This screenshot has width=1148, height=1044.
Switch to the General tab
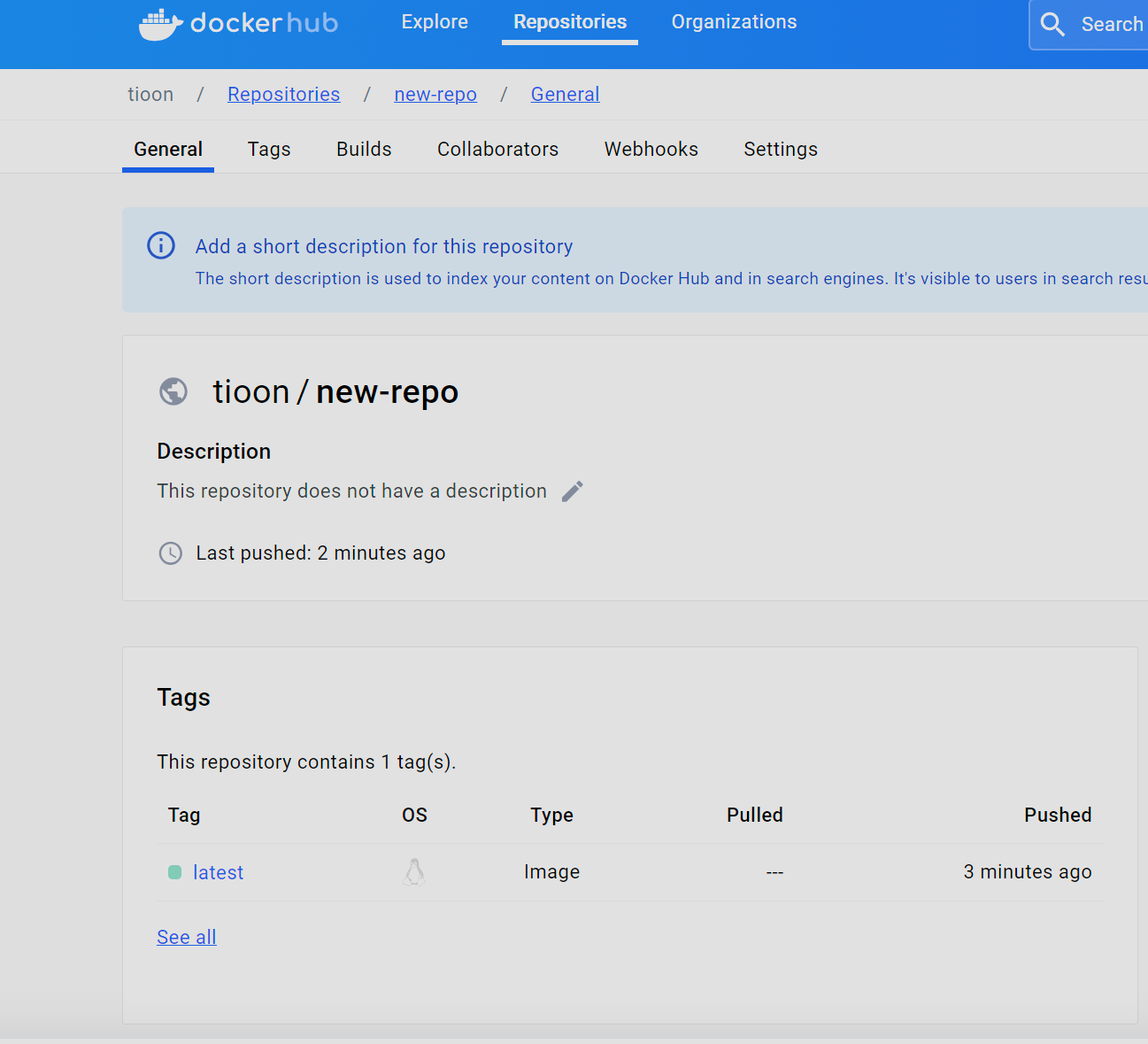point(168,149)
